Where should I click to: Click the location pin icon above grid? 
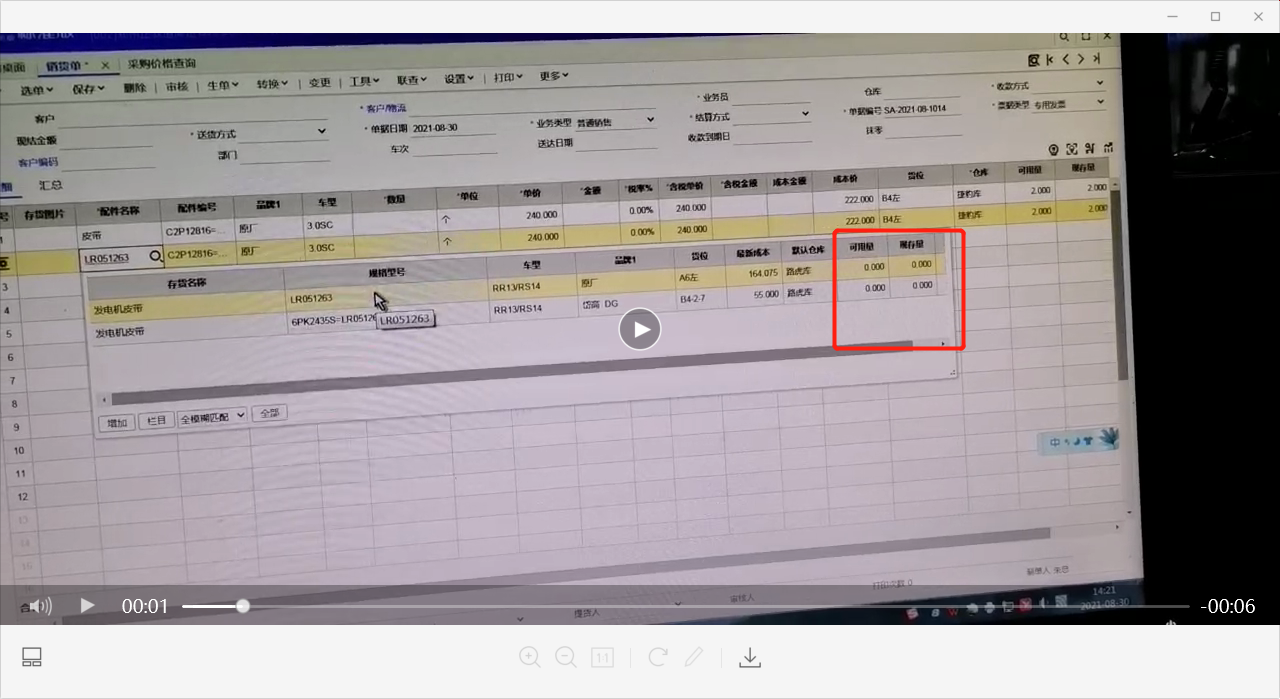pyautogui.click(x=1054, y=148)
